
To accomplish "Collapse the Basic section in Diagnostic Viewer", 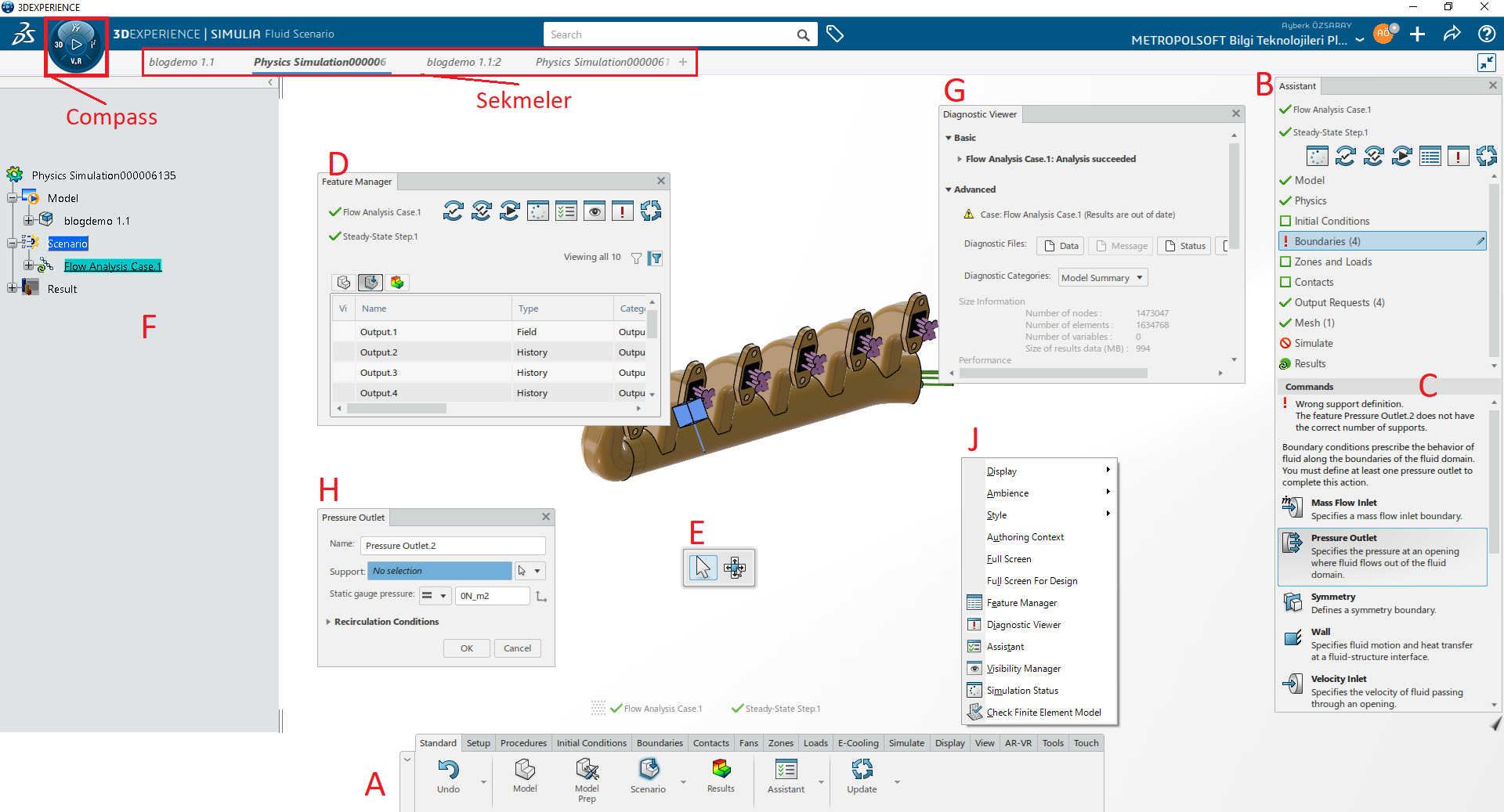I will pyautogui.click(x=949, y=138).
